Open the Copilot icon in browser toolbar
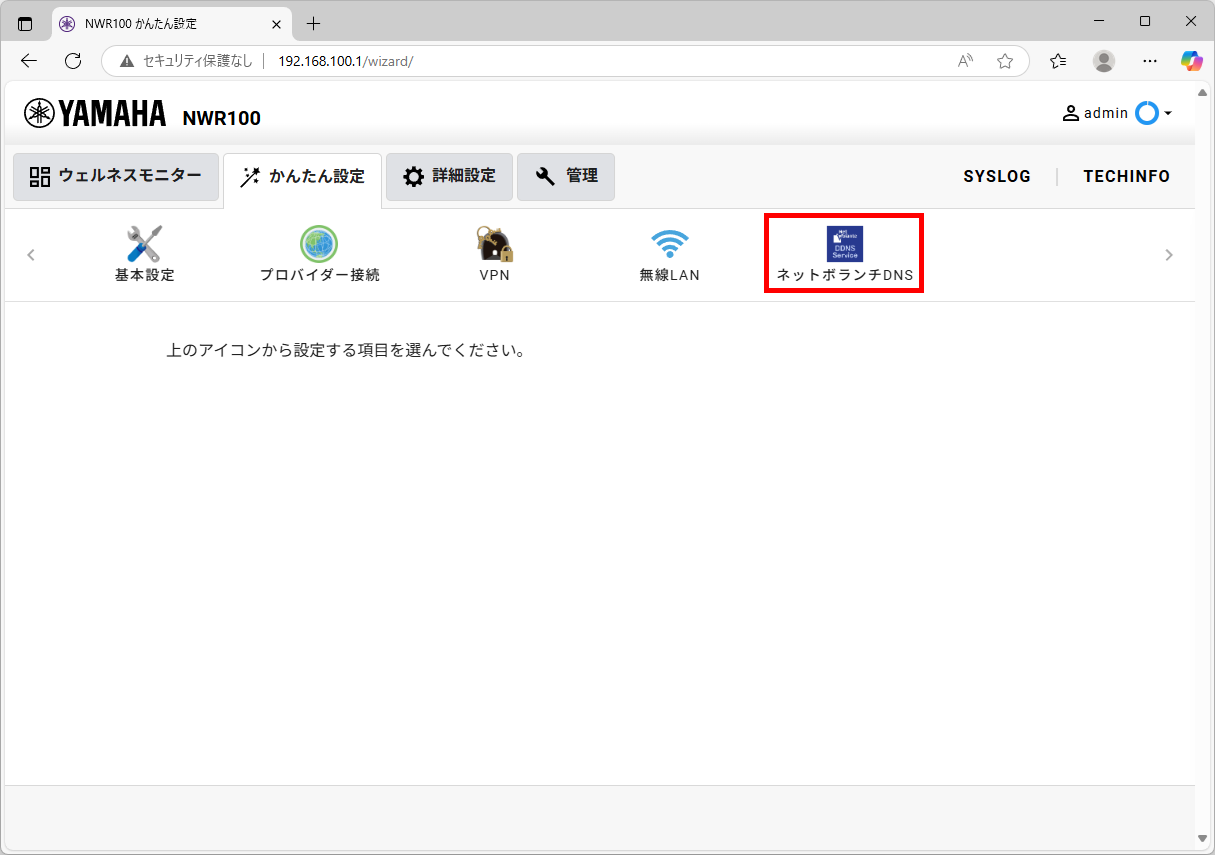 (1191, 61)
